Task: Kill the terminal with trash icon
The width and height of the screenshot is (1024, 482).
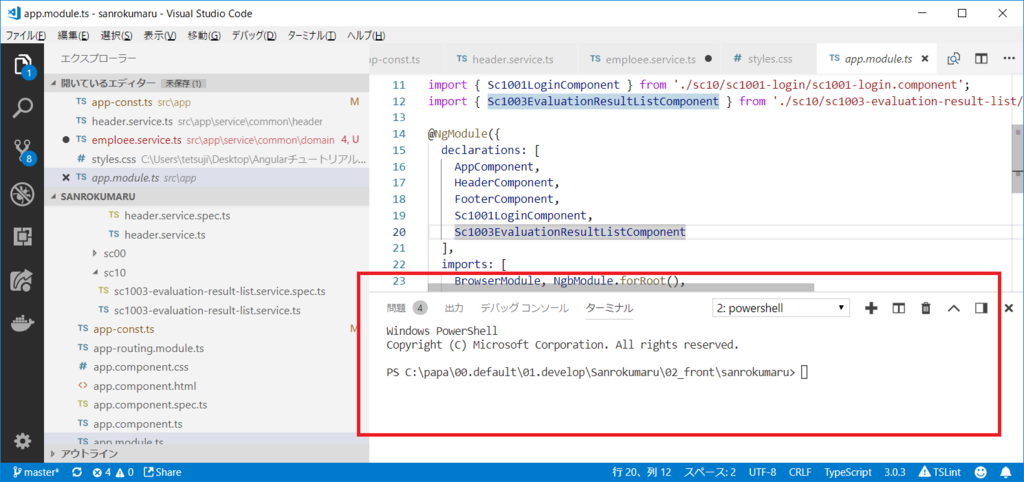Action: click(x=925, y=308)
